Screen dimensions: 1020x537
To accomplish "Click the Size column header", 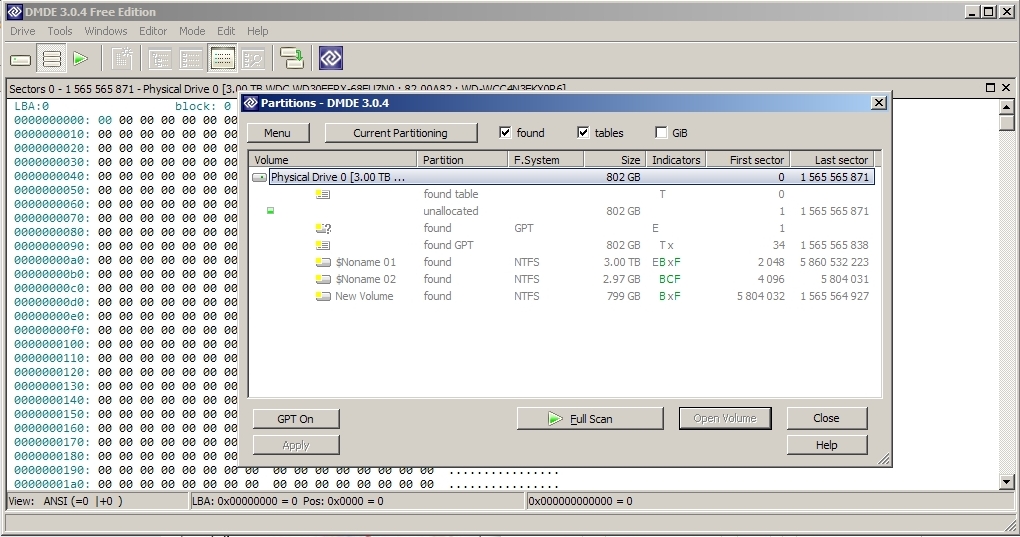I will pyautogui.click(x=615, y=159).
